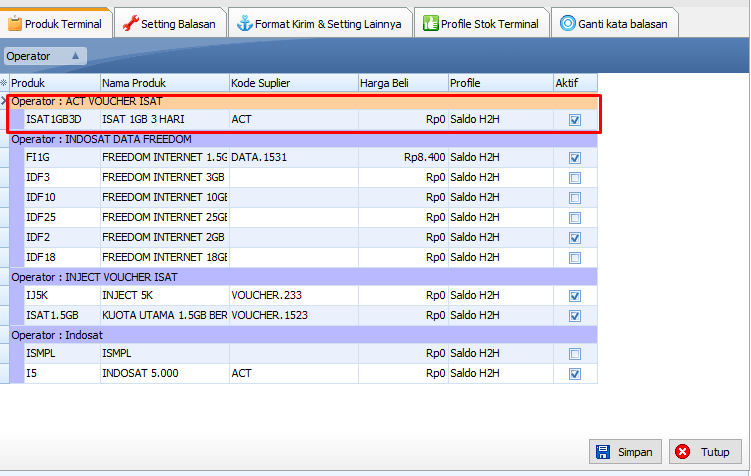Click INJECT 5K name cell
Viewport: 751px width, 476px height.
[x=164, y=295]
